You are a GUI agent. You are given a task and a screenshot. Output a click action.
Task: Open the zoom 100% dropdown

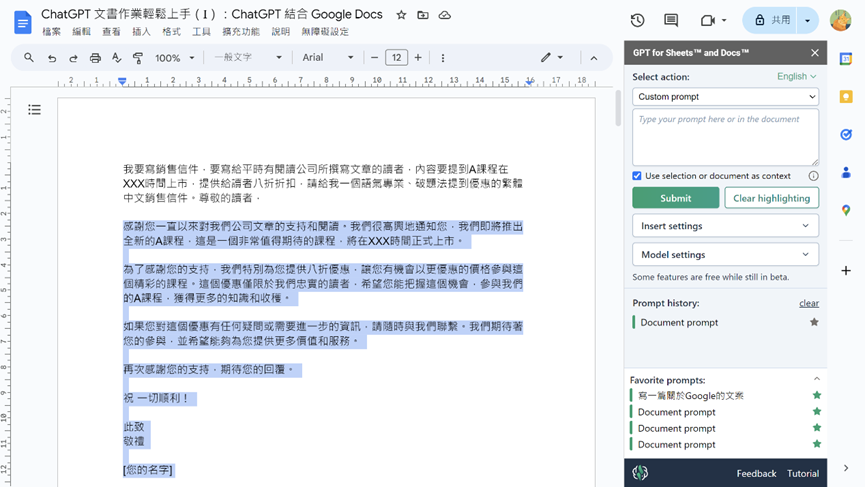[x=175, y=58]
